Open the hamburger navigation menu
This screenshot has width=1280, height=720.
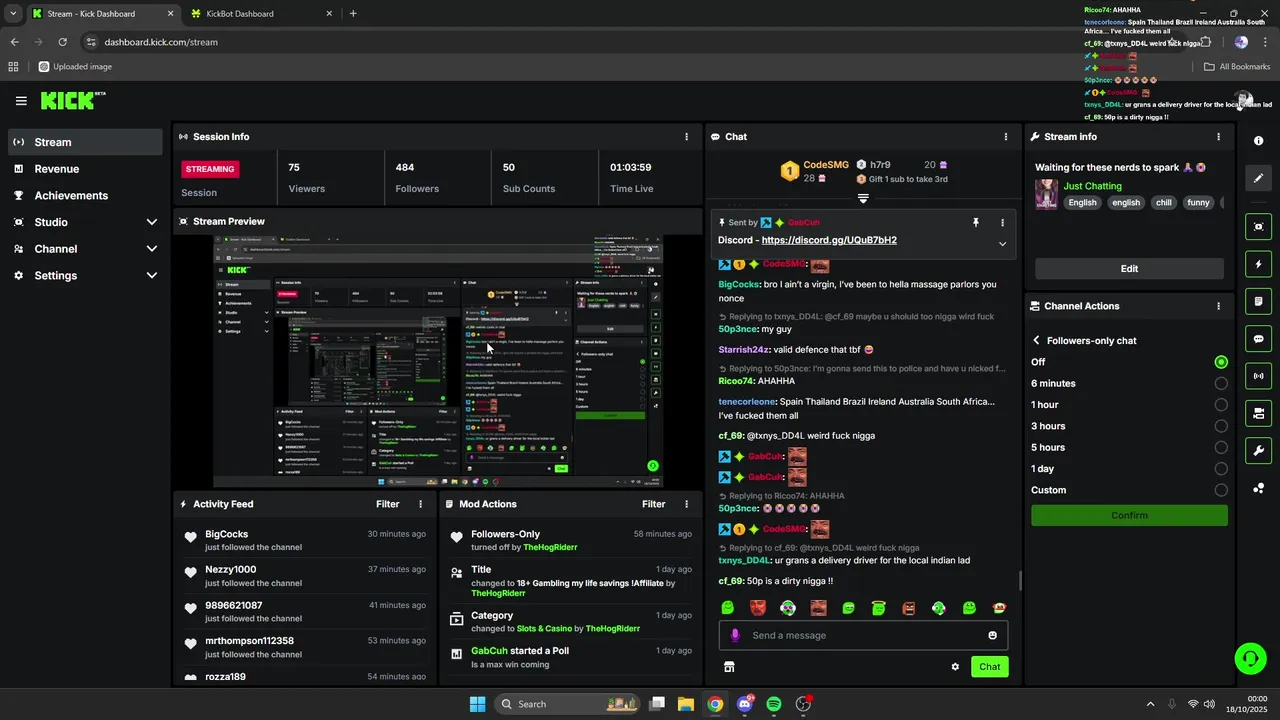[21, 101]
